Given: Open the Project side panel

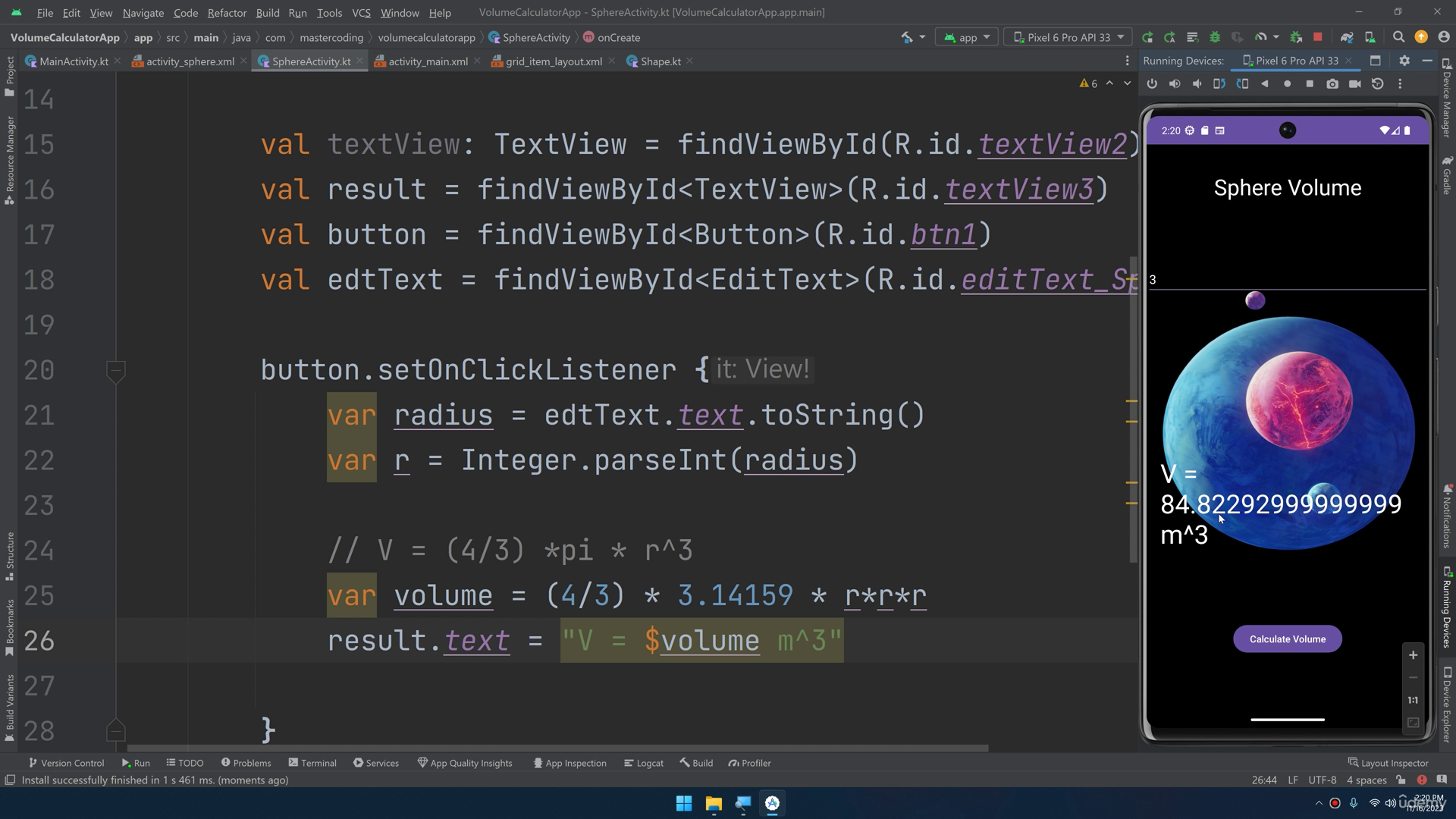Looking at the screenshot, I should 10,77.
